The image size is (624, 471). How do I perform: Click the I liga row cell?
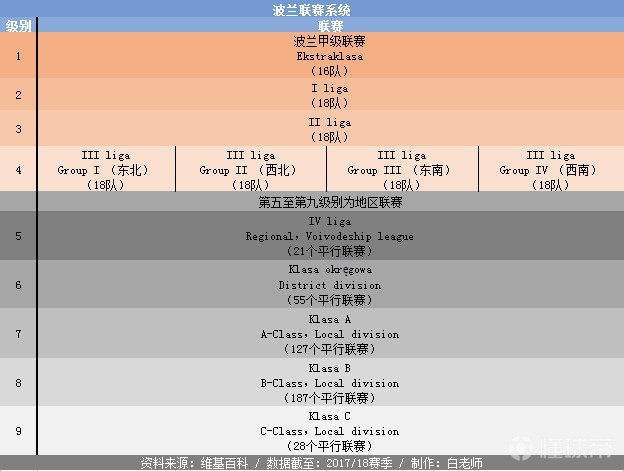[329, 95]
